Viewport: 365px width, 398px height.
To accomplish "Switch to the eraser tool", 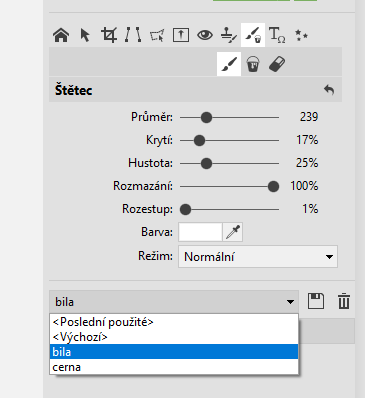I will pyautogui.click(x=277, y=64).
